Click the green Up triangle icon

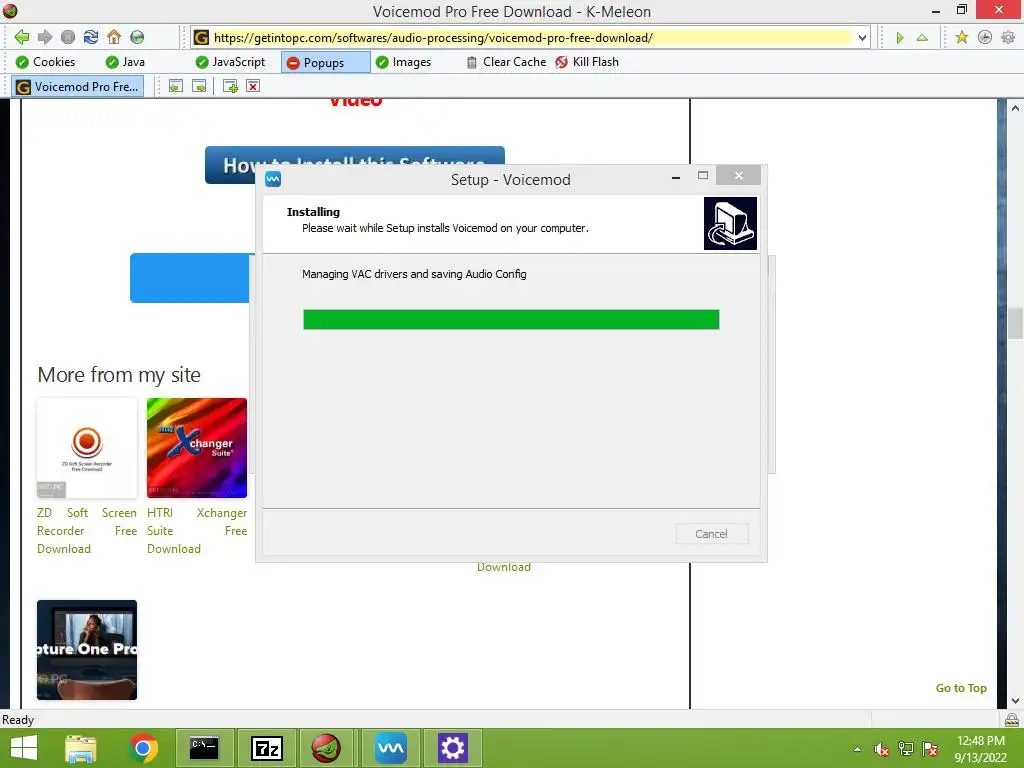tap(922, 38)
